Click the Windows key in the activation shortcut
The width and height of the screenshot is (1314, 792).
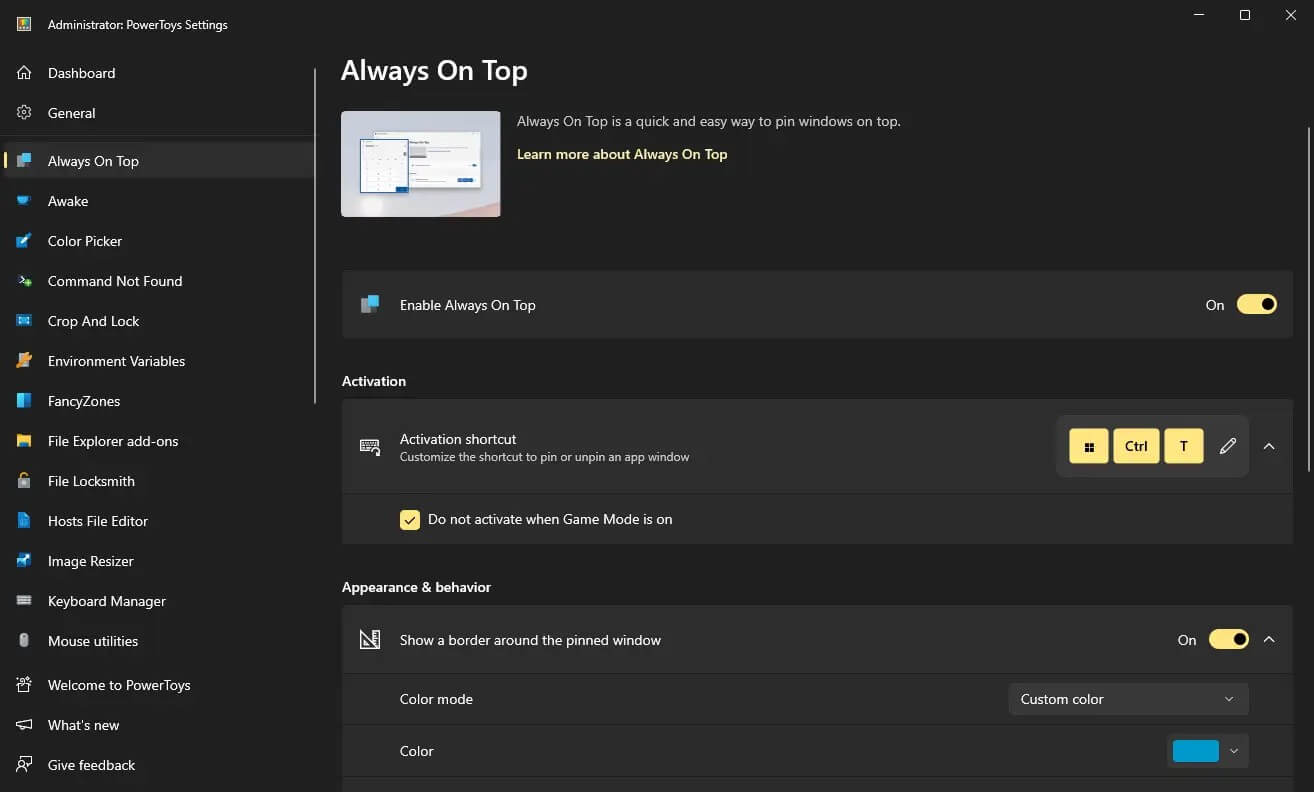1089,446
